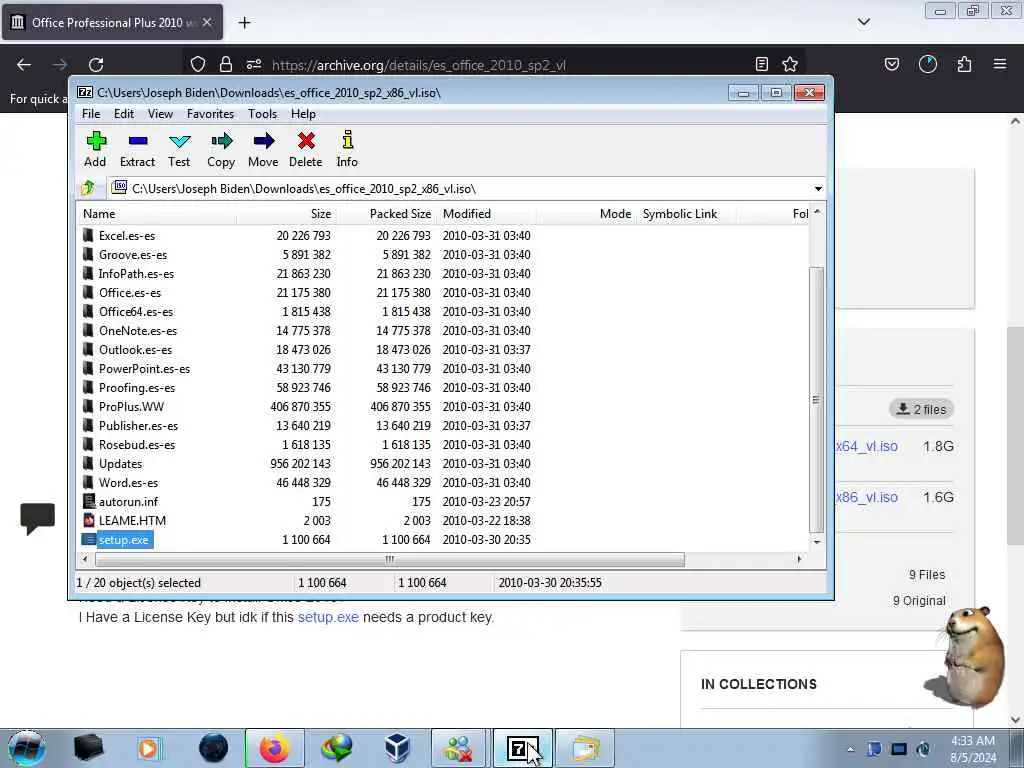Select the OneNote.es-es folder
Image resolution: width=1024 pixels, height=768 pixels.
pyautogui.click(x=138, y=330)
